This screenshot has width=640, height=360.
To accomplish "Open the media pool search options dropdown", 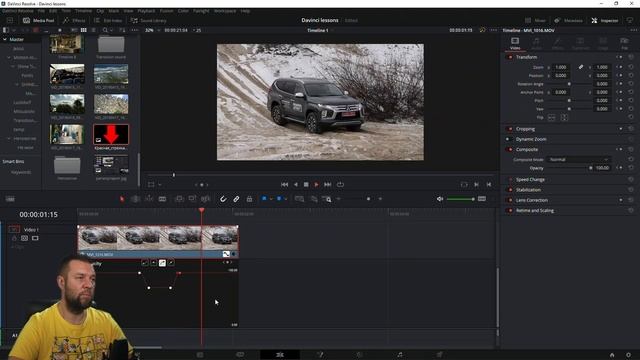I will tap(111, 30).
